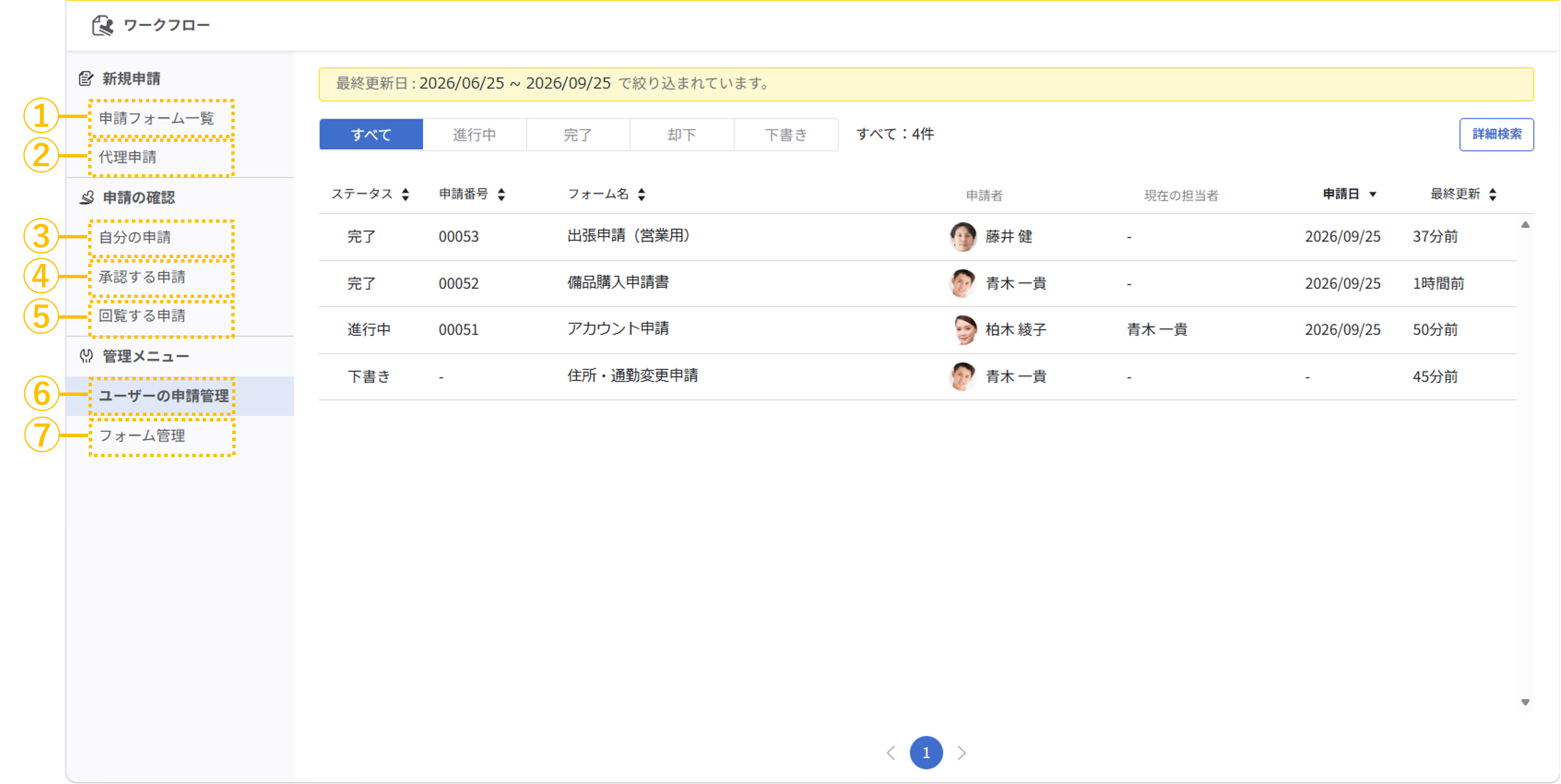Click the Workflow app icon in header
The width and height of the screenshot is (1561, 784).
point(102,26)
